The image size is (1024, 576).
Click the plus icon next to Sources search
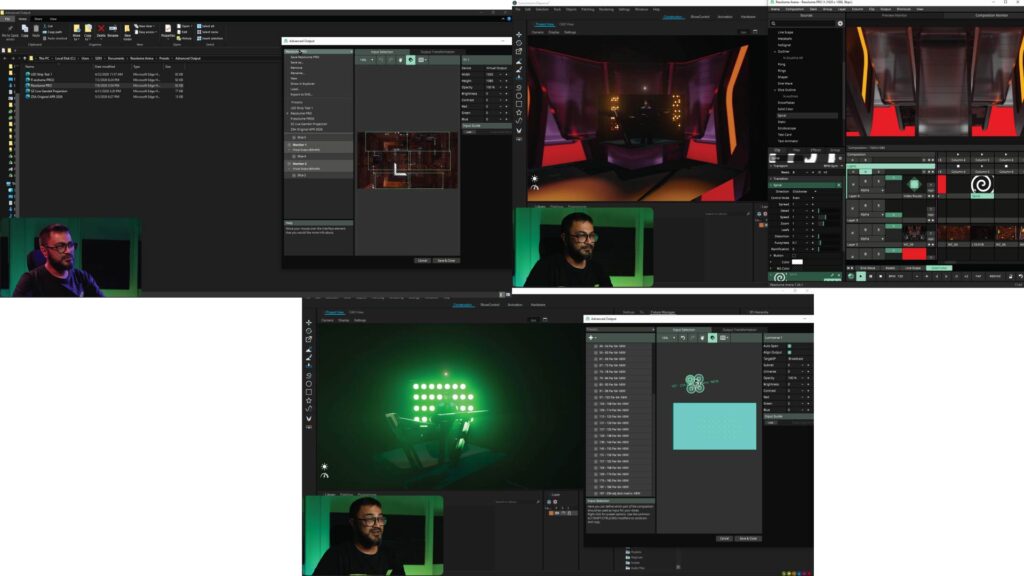(840, 24)
